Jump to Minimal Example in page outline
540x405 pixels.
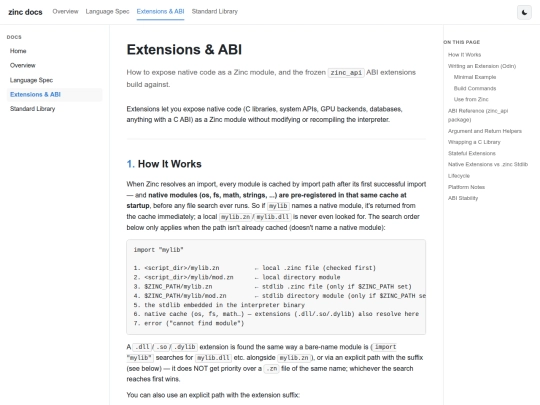pyautogui.click(x=475, y=77)
